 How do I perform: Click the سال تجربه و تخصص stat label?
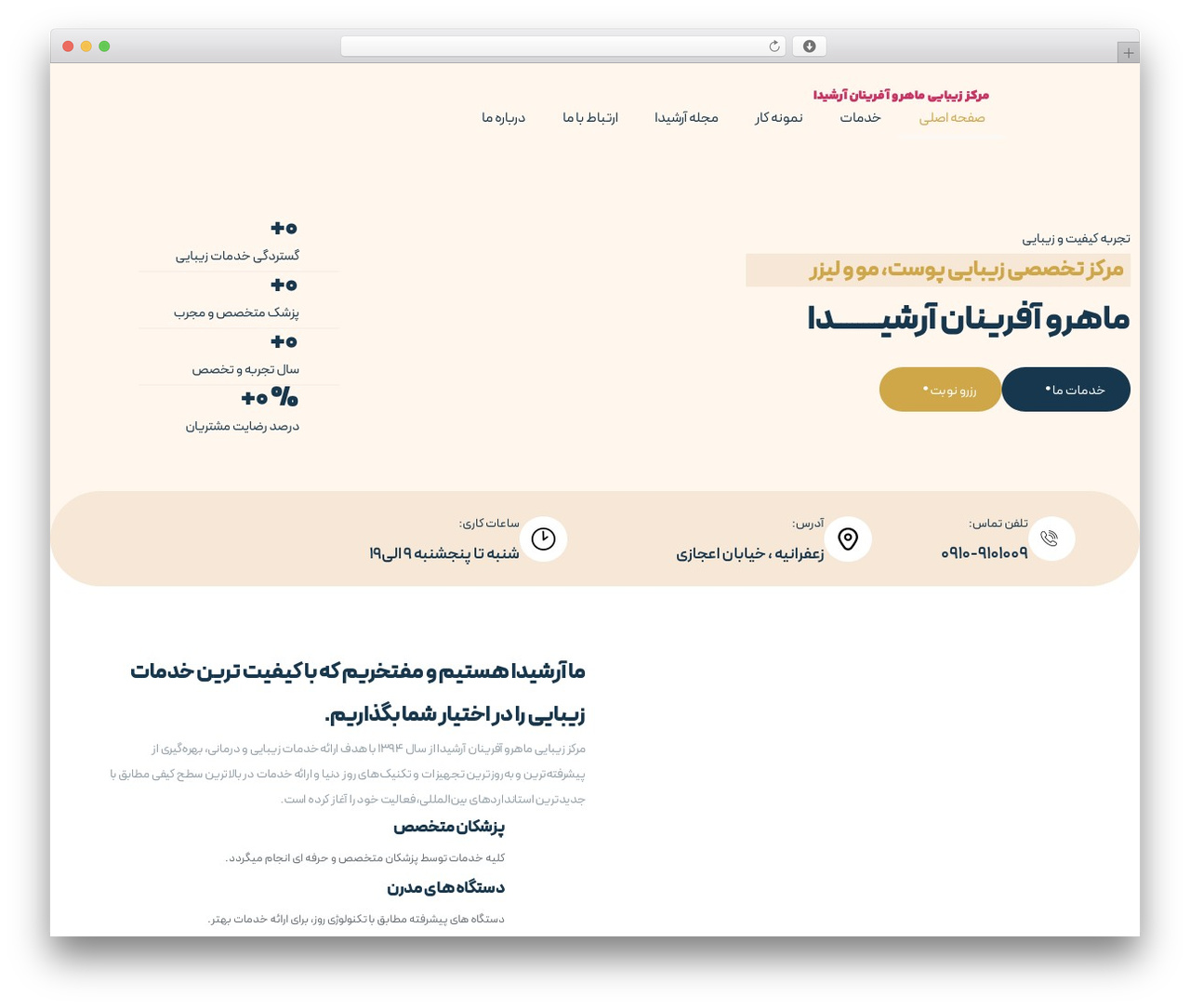246,369
